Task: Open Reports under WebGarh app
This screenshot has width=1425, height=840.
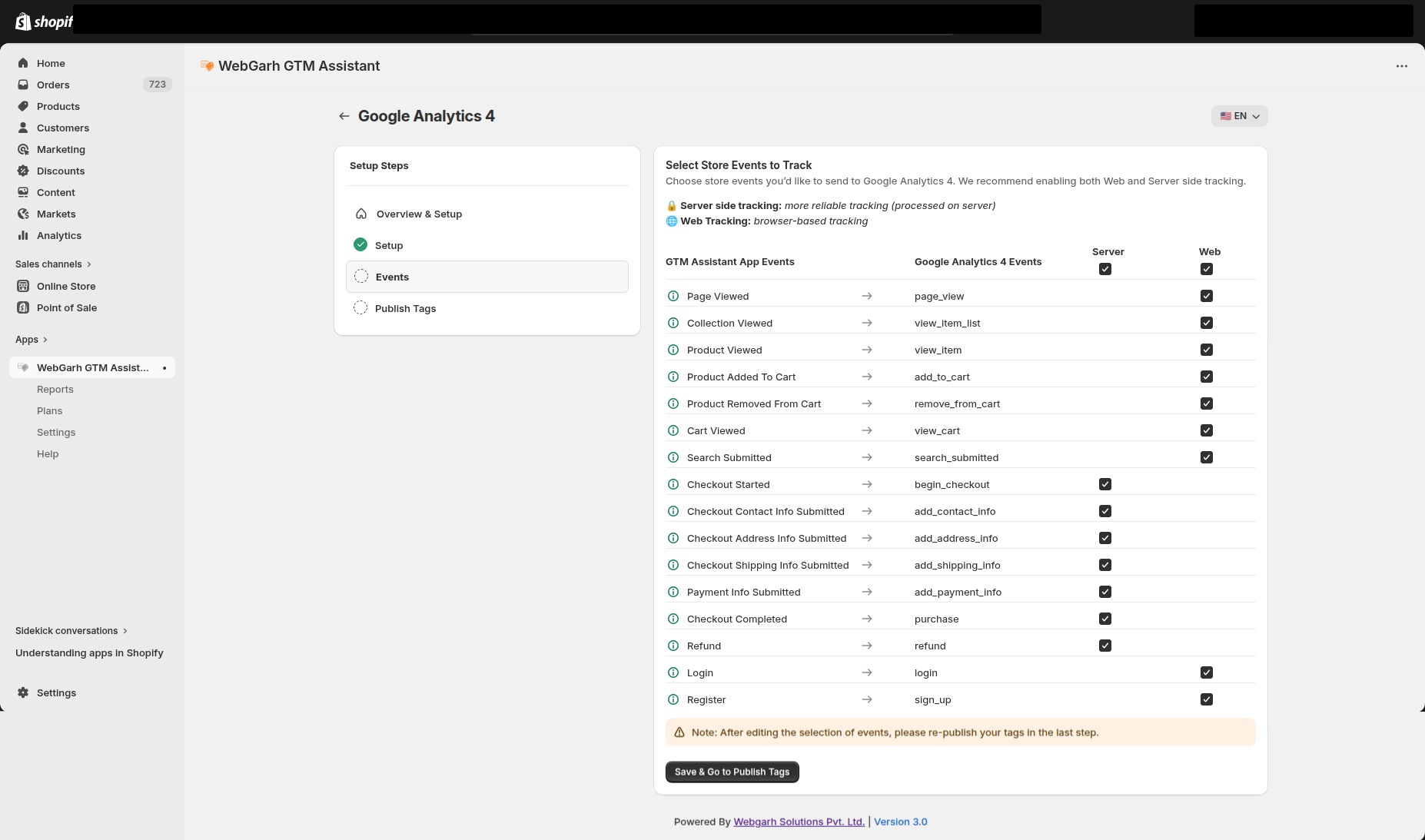Action: [55, 390]
